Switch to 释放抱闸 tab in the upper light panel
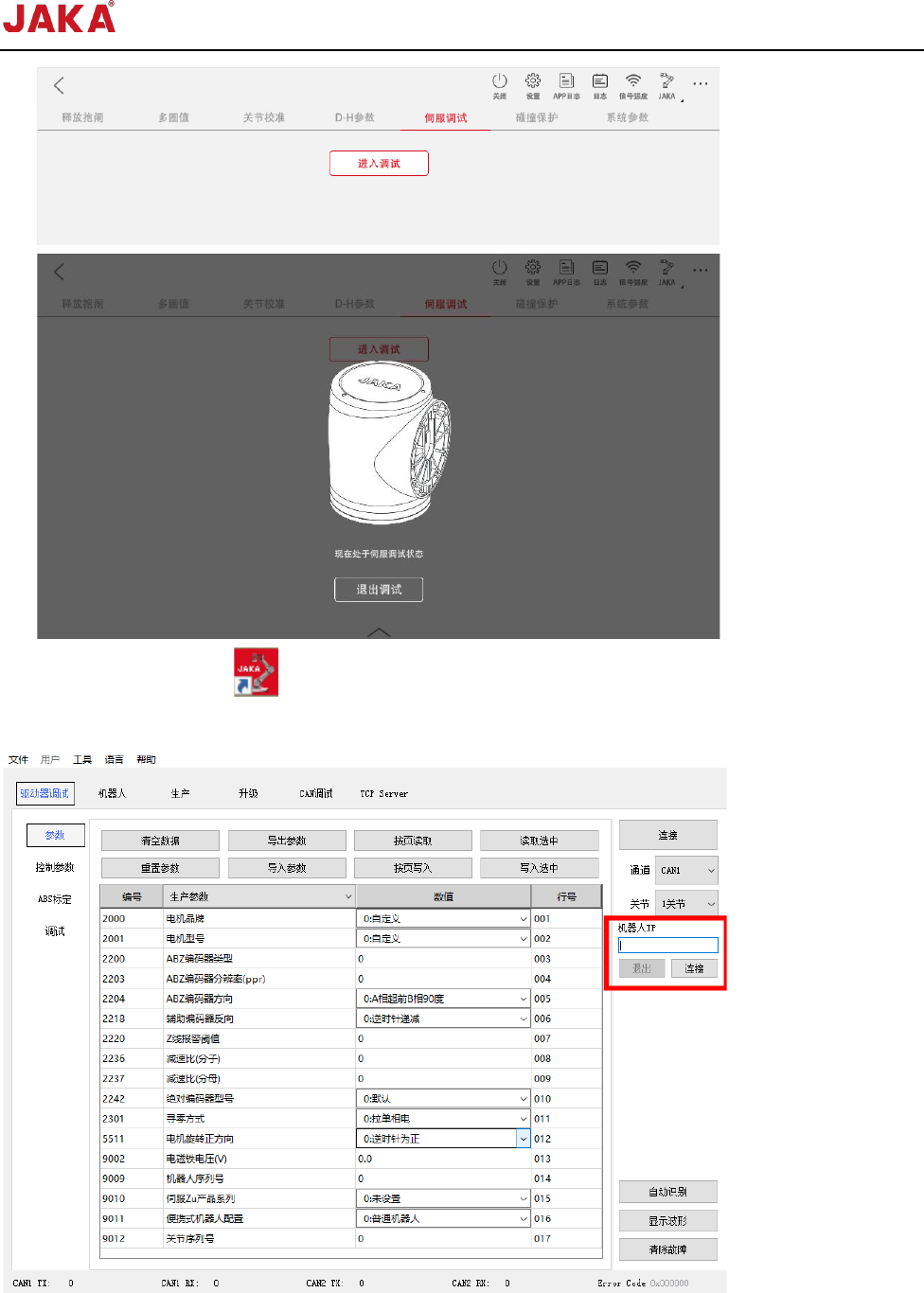This screenshot has height=1293, width=924. tap(82, 117)
